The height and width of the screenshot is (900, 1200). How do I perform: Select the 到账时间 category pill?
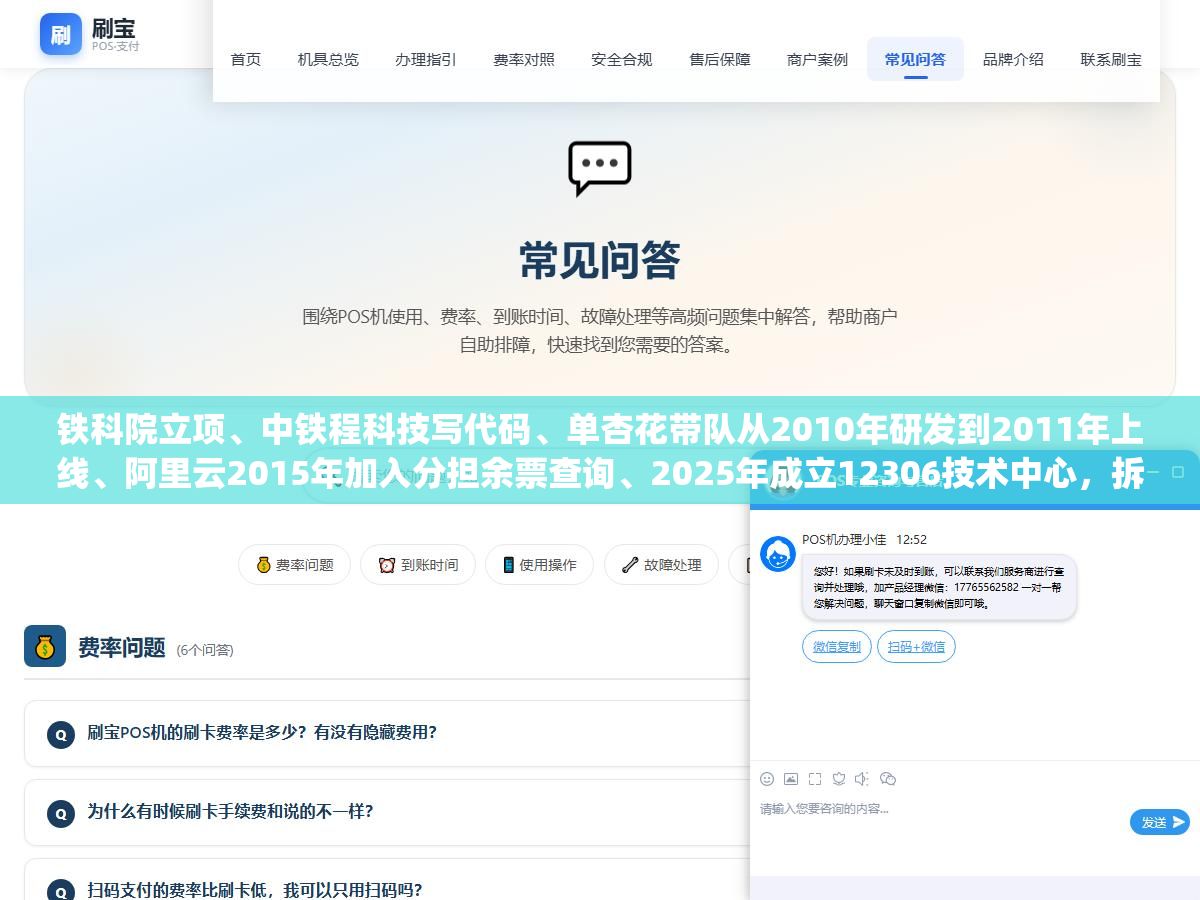click(418, 565)
